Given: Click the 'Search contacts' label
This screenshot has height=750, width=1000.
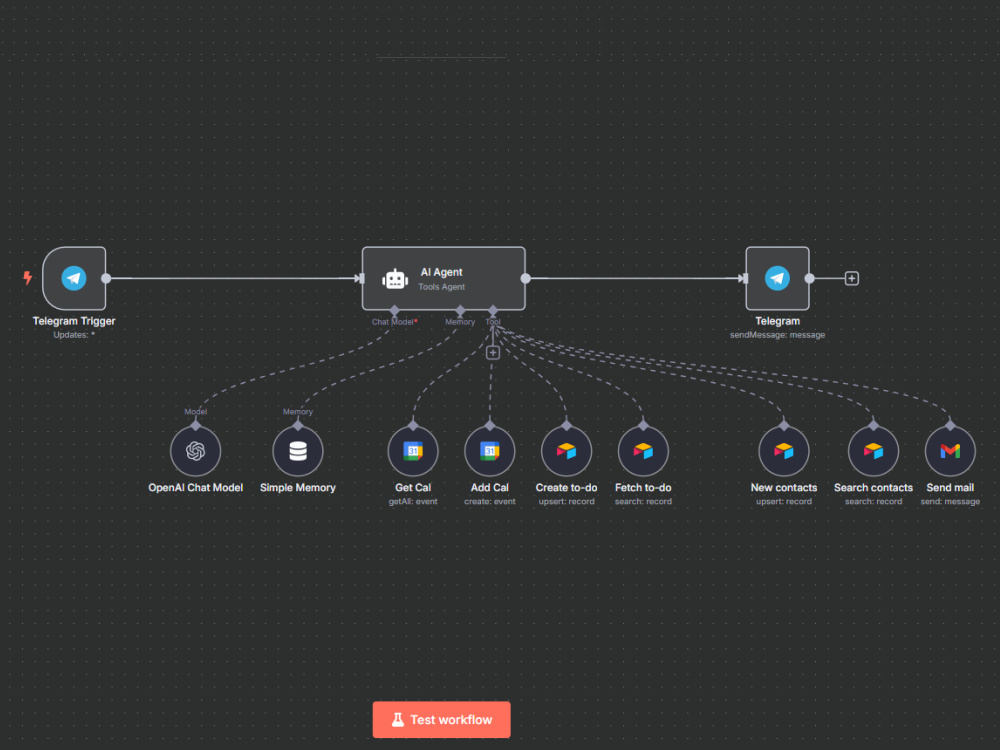Looking at the screenshot, I should (874, 487).
